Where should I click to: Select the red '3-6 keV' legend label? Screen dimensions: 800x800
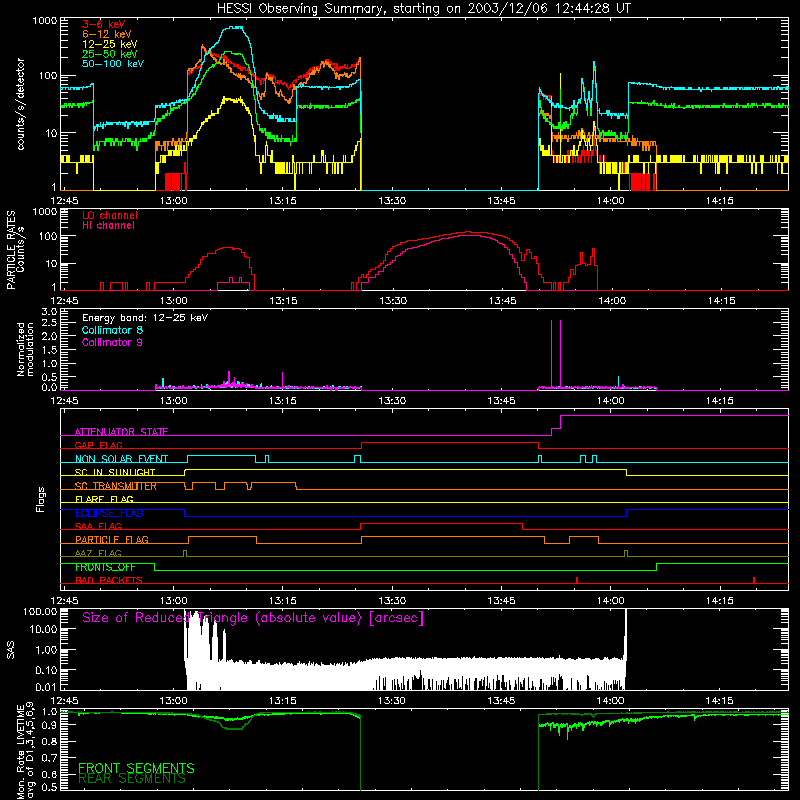point(103,24)
